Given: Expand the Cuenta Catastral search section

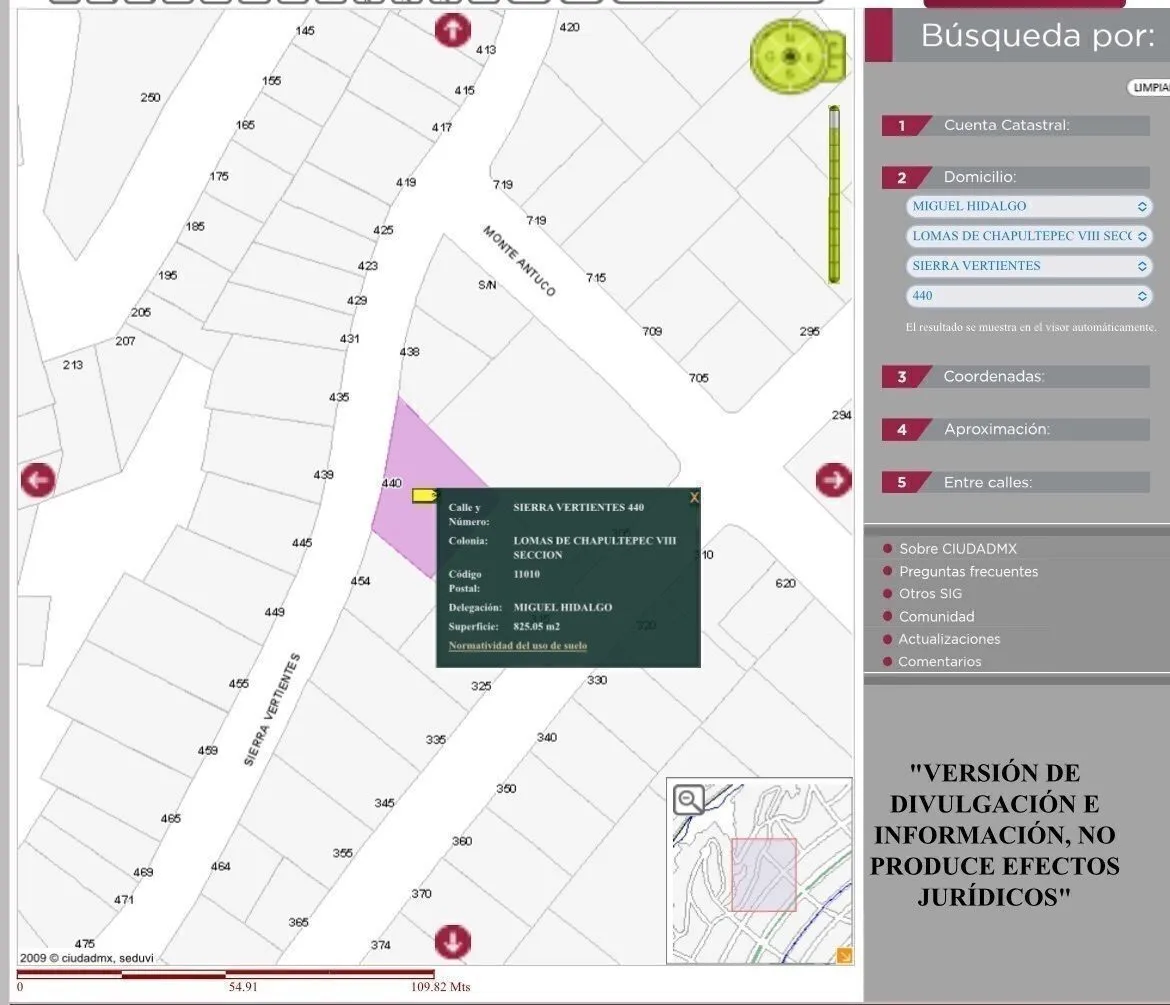Looking at the screenshot, I should click(1015, 125).
